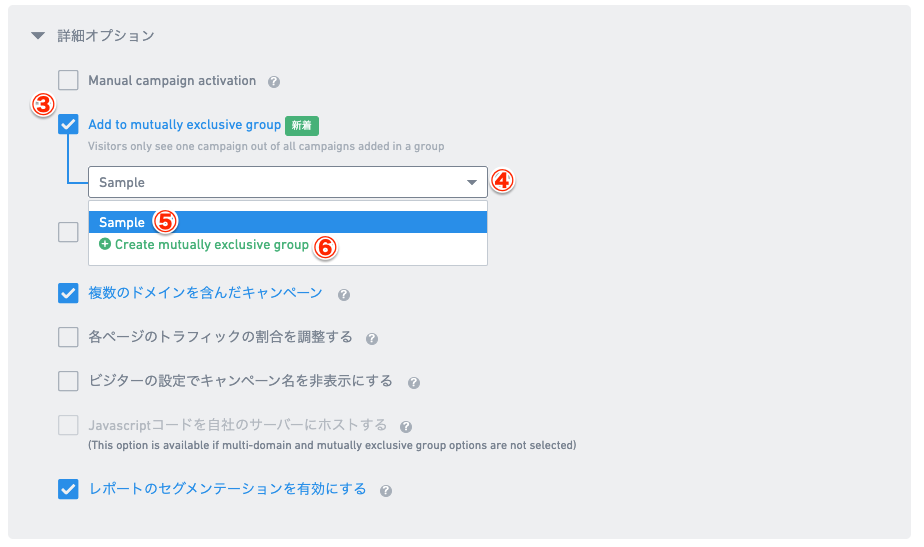Click the green plus icon in dropdown list

105,244
